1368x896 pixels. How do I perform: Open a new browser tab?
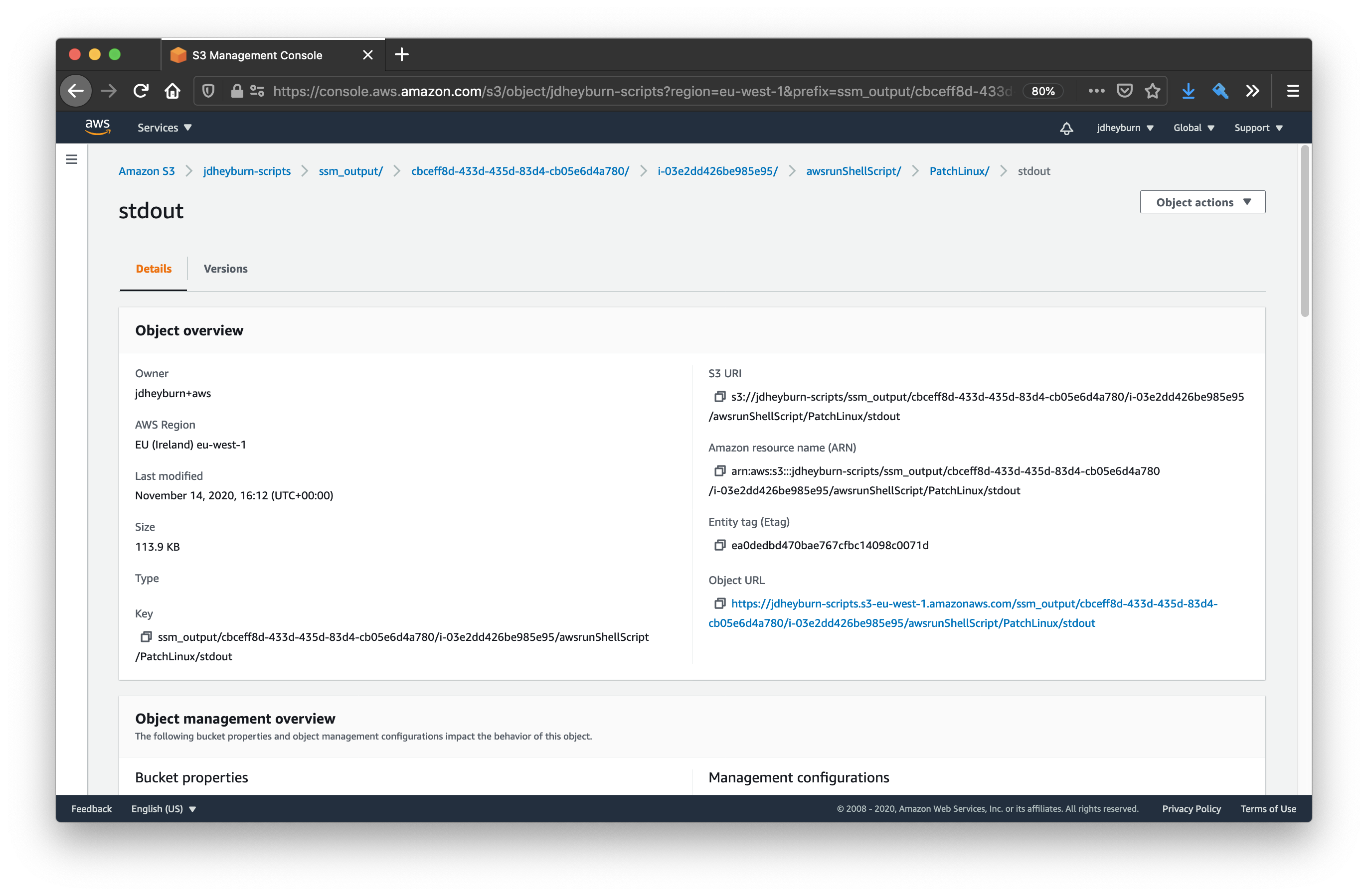[402, 55]
